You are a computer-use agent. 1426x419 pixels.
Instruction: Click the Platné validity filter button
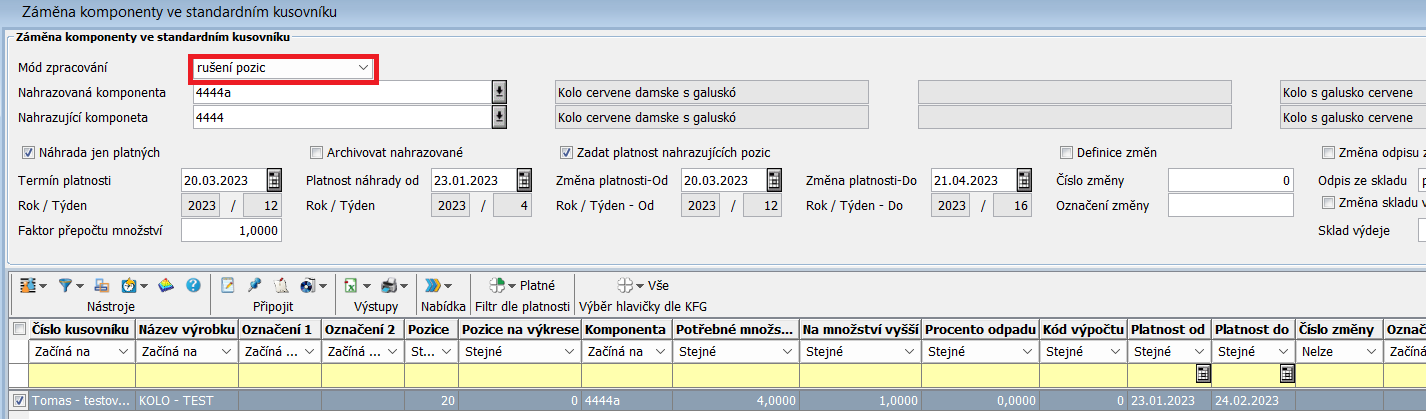pos(523,285)
